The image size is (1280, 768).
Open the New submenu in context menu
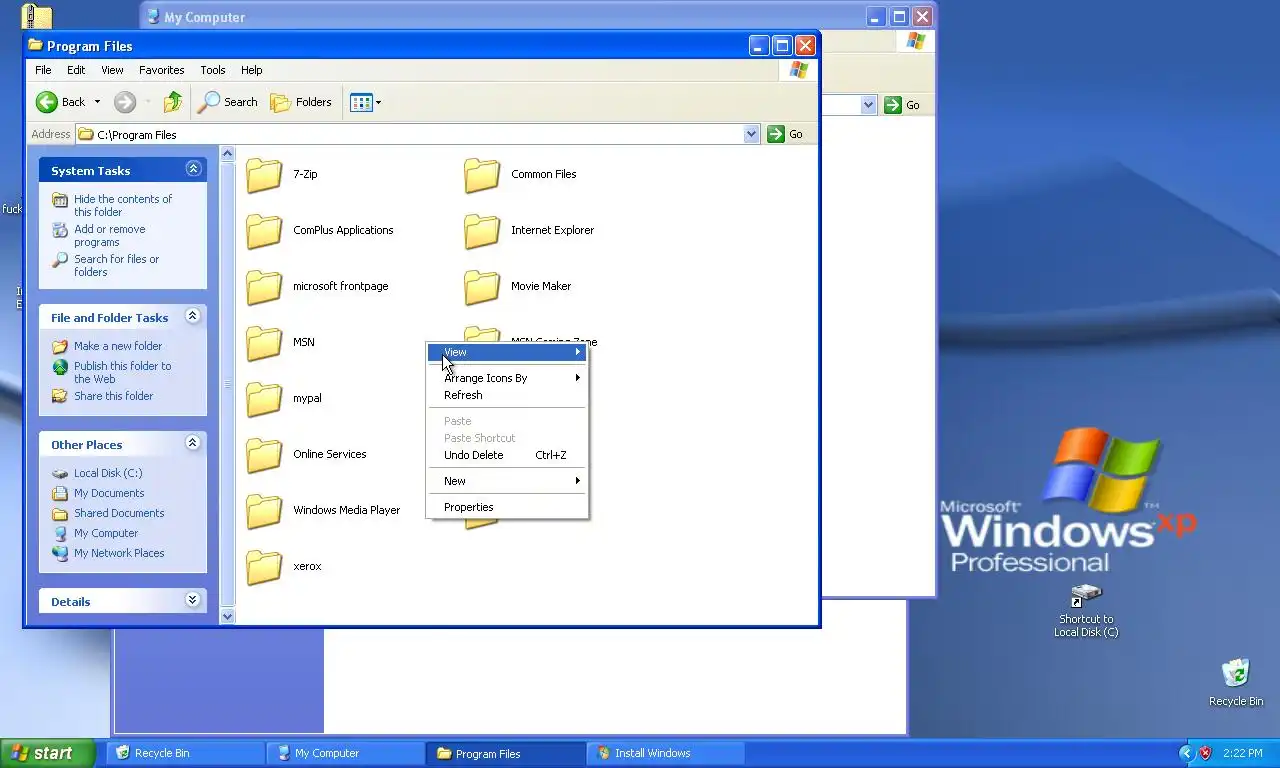pos(507,481)
